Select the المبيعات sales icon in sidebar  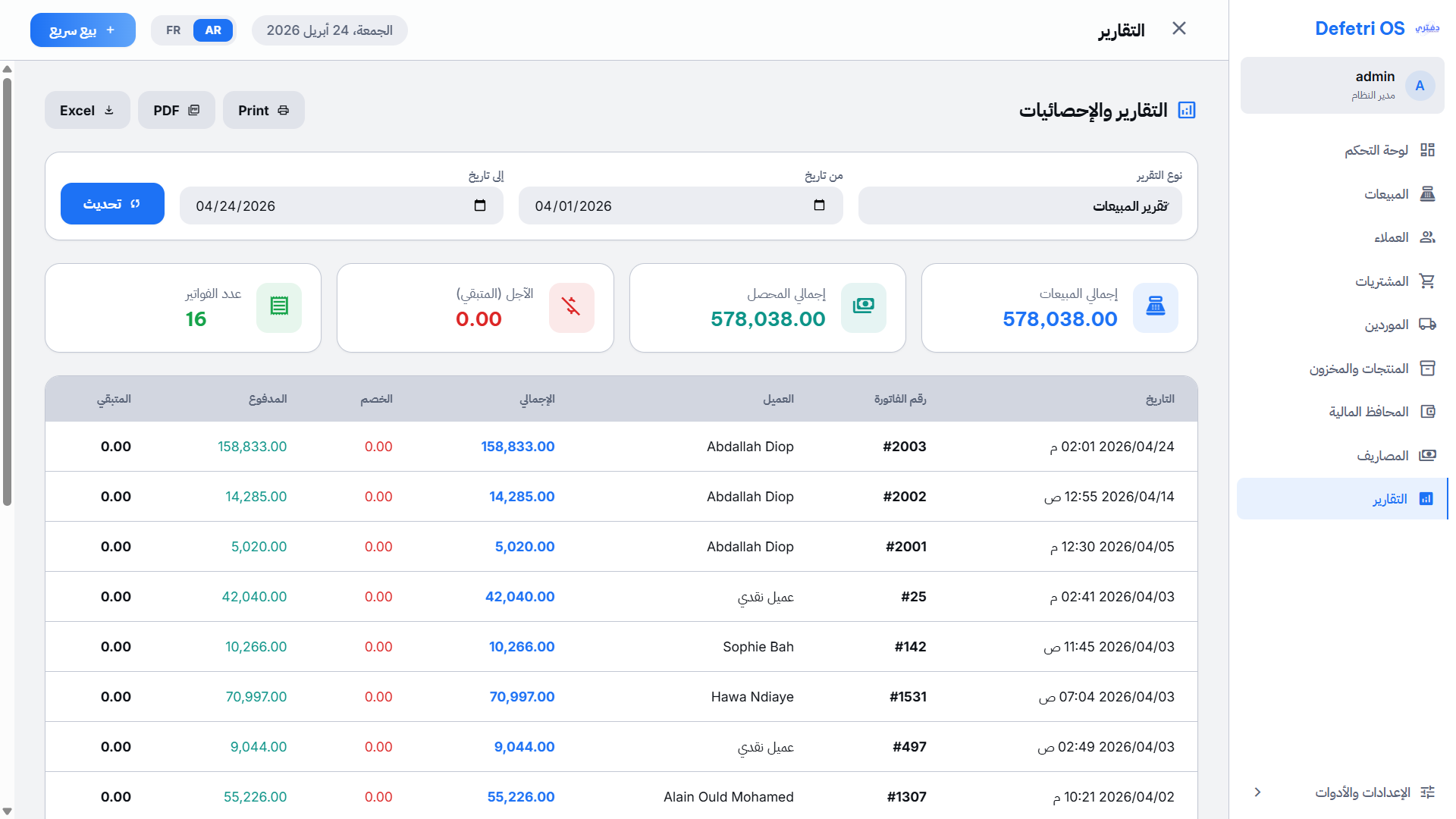point(1429,193)
